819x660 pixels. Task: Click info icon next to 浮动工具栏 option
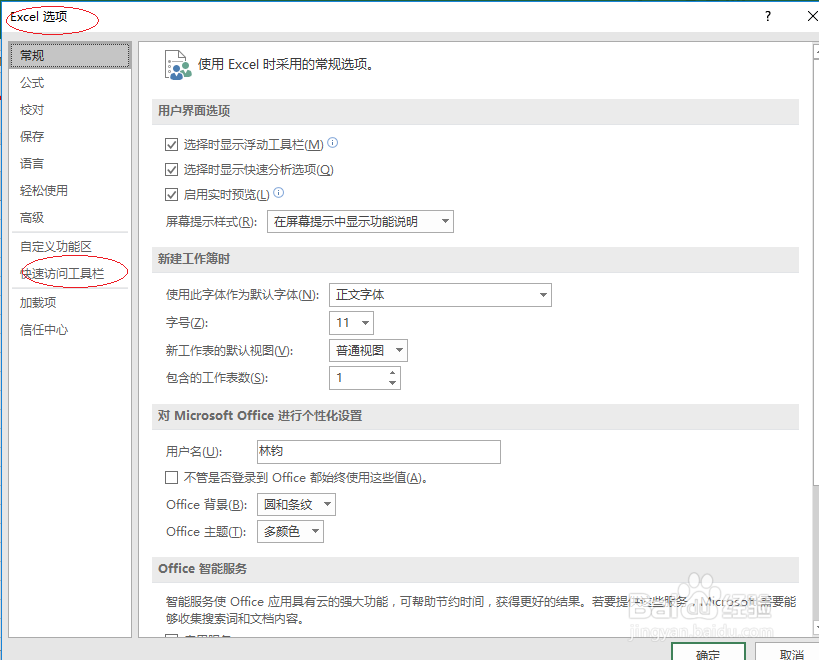[332, 143]
